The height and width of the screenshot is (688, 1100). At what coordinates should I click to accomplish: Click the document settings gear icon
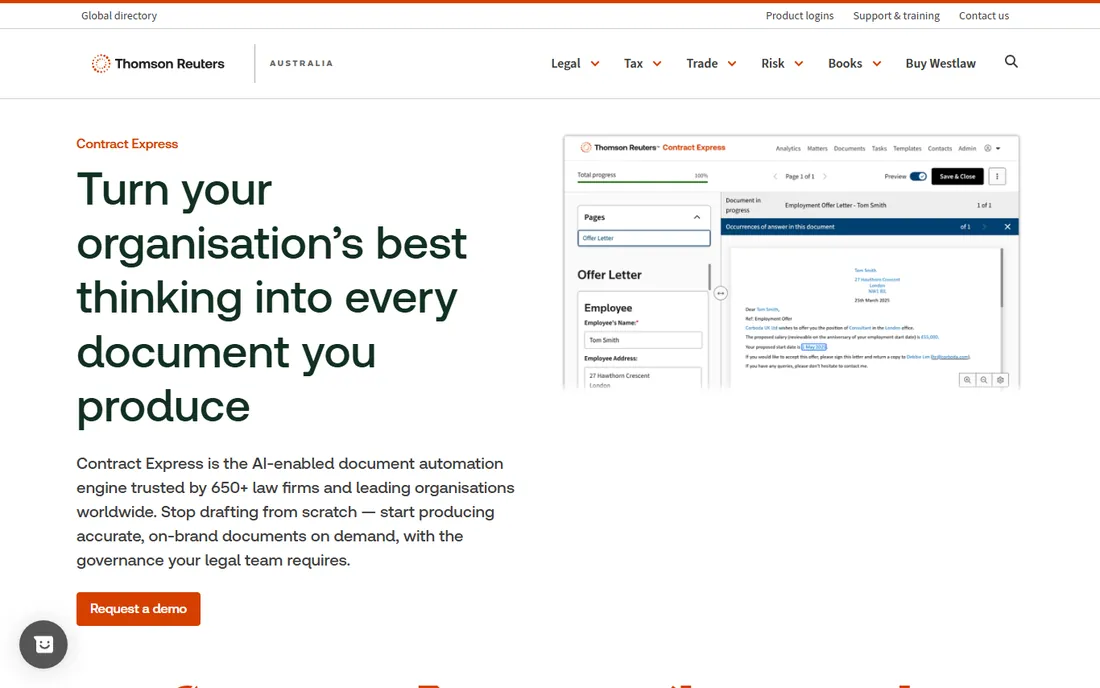pos(1000,379)
